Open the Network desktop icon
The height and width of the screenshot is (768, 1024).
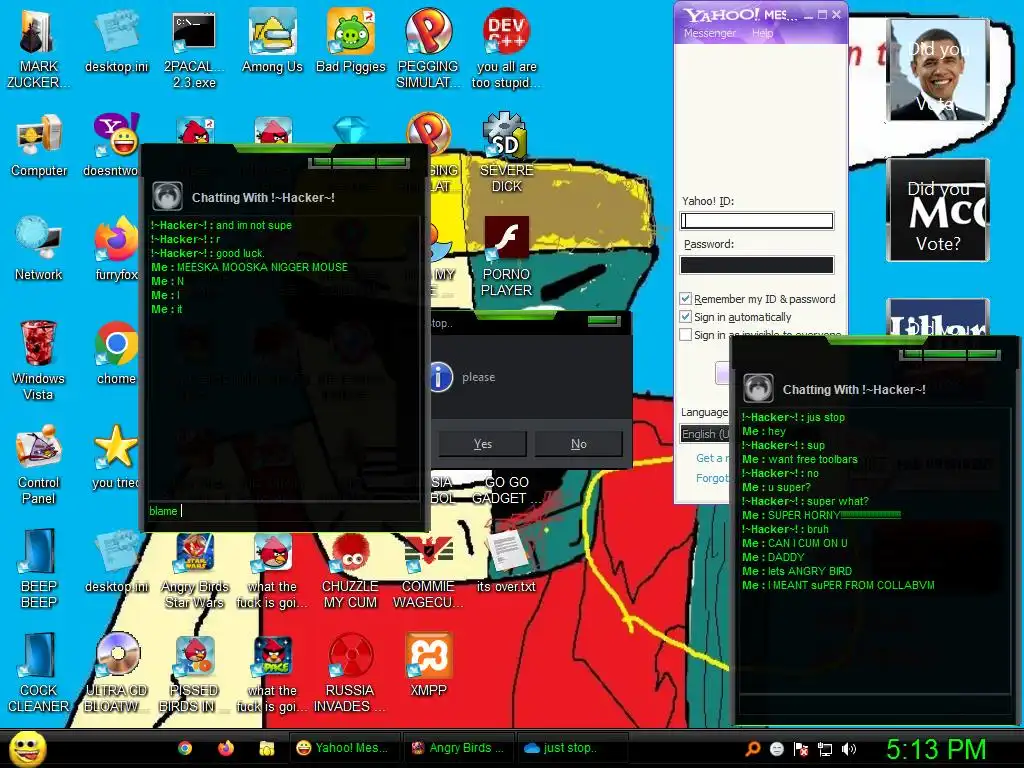coord(39,249)
